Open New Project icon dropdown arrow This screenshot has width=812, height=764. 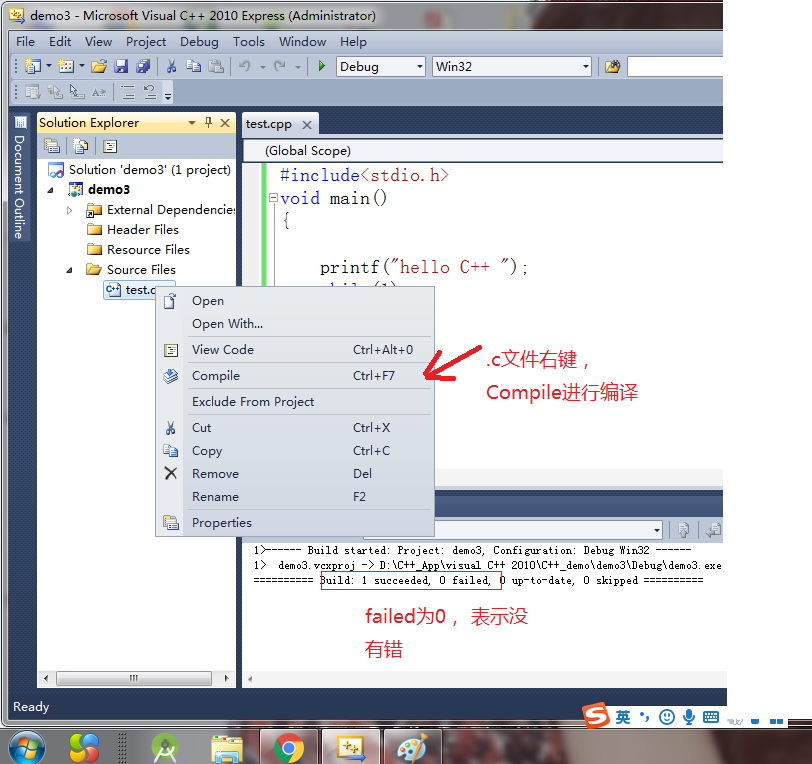(x=49, y=66)
